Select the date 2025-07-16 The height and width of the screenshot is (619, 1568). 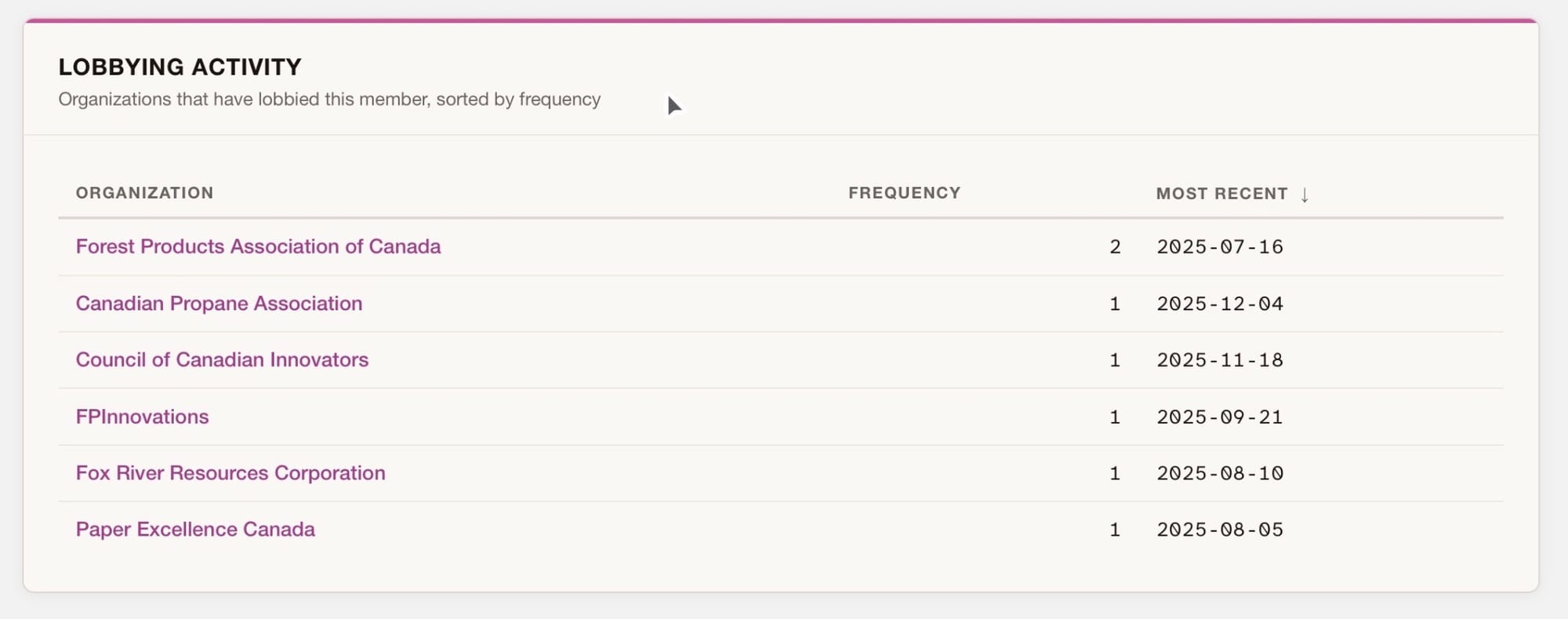click(1220, 247)
